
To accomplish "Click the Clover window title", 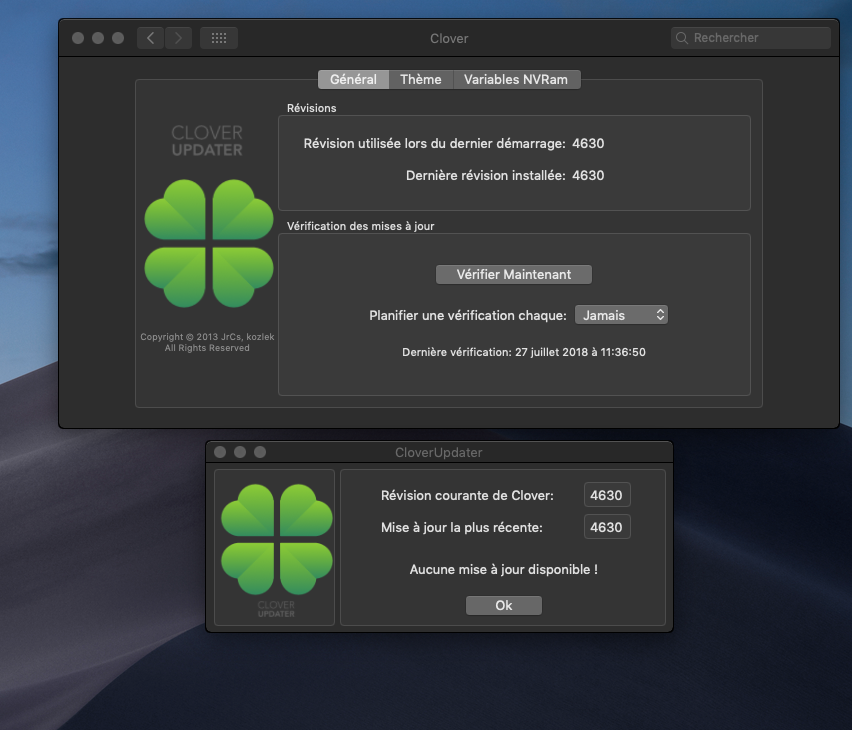I will click(449, 39).
